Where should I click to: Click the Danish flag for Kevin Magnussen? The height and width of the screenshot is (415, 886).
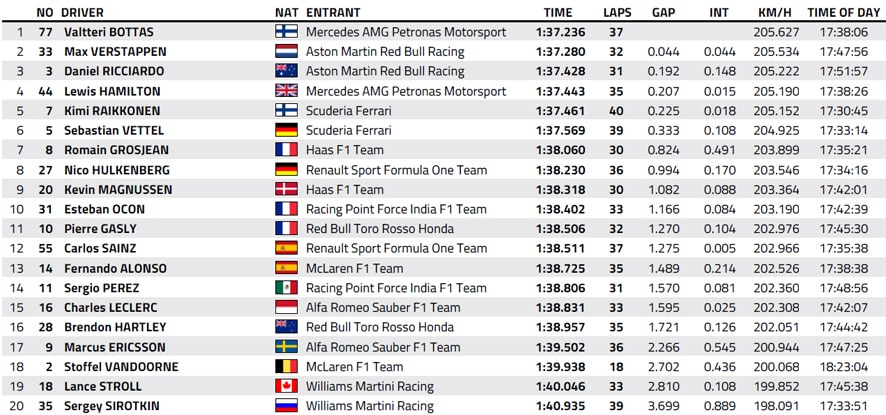pyautogui.click(x=286, y=189)
